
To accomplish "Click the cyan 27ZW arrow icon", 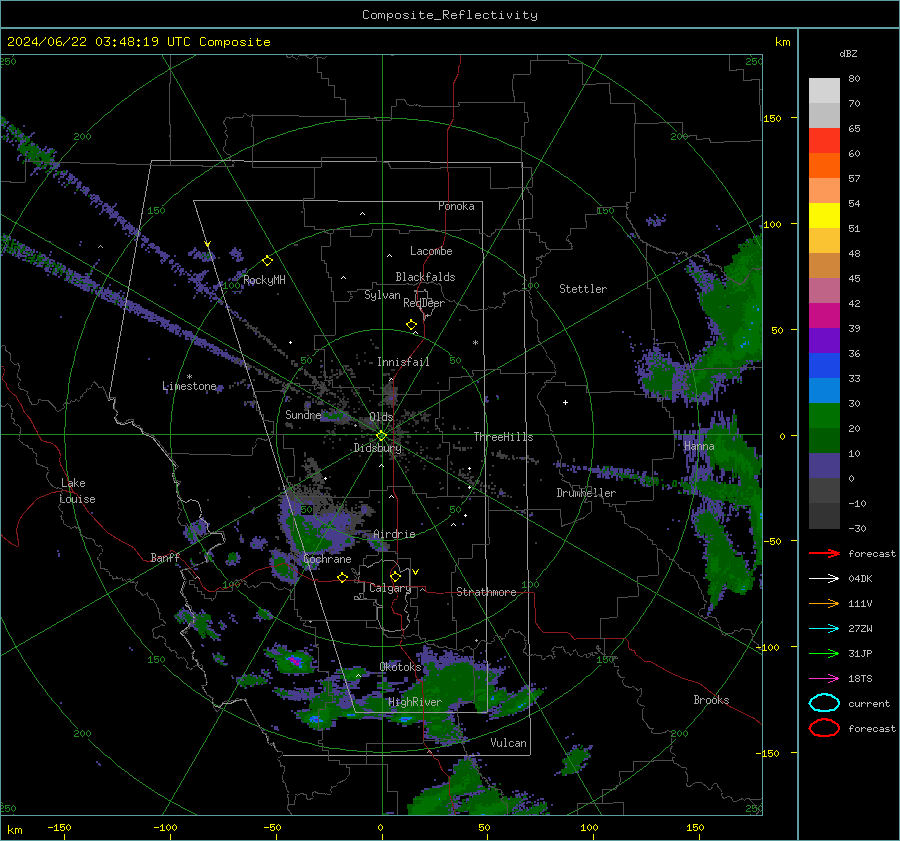I will click(824, 629).
